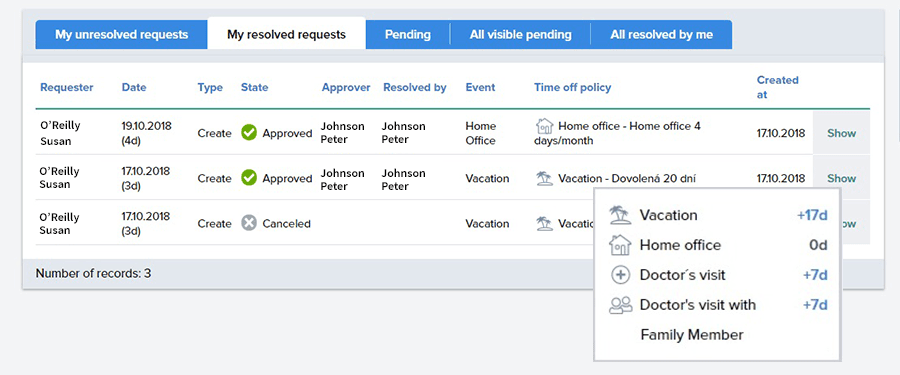Click the date 19.10.2018 (4d) cell
This screenshot has height=375, width=900.
pos(146,133)
